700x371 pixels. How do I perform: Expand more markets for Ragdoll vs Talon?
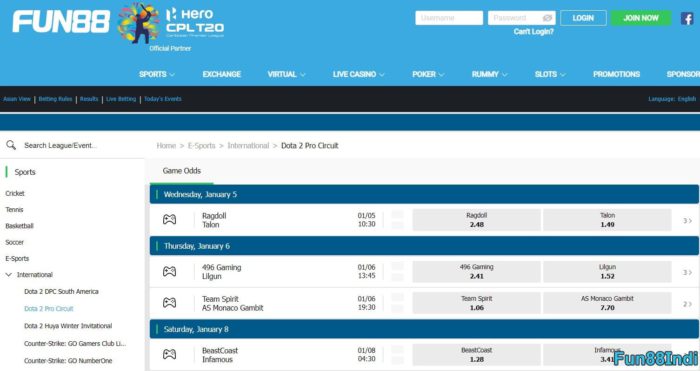[x=688, y=221]
